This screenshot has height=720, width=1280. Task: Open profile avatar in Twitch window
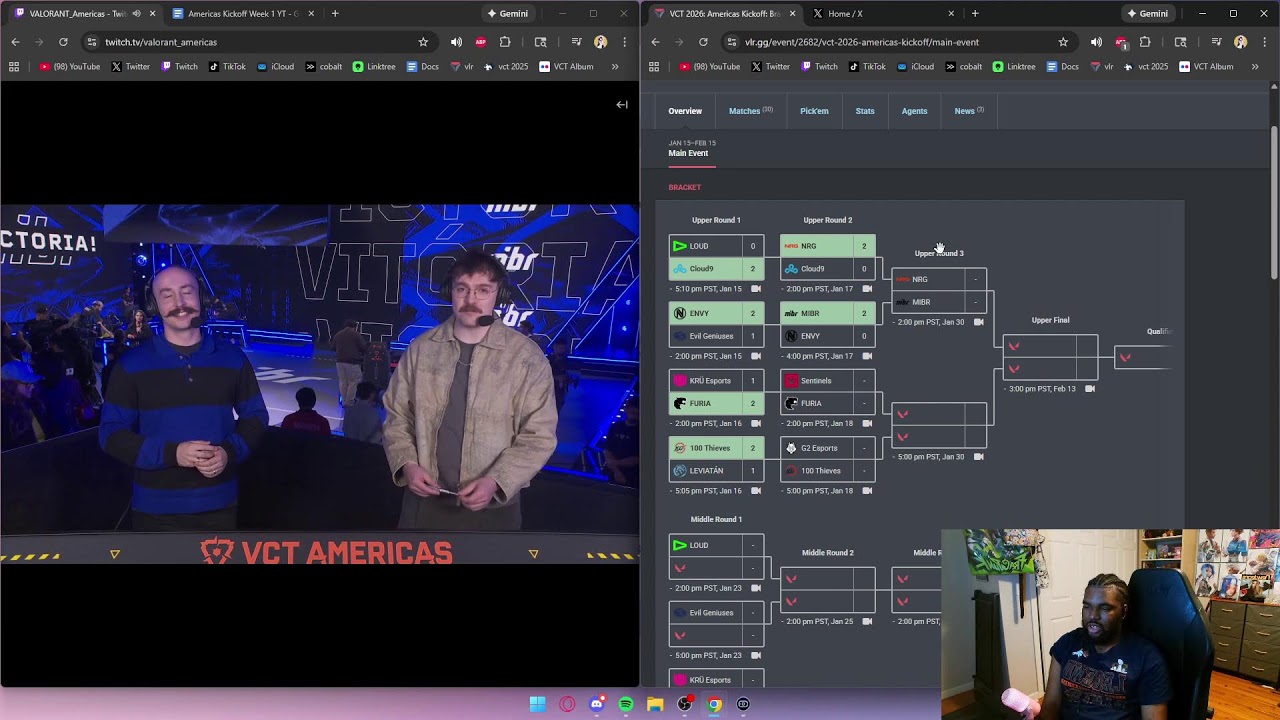(x=600, y=42)
